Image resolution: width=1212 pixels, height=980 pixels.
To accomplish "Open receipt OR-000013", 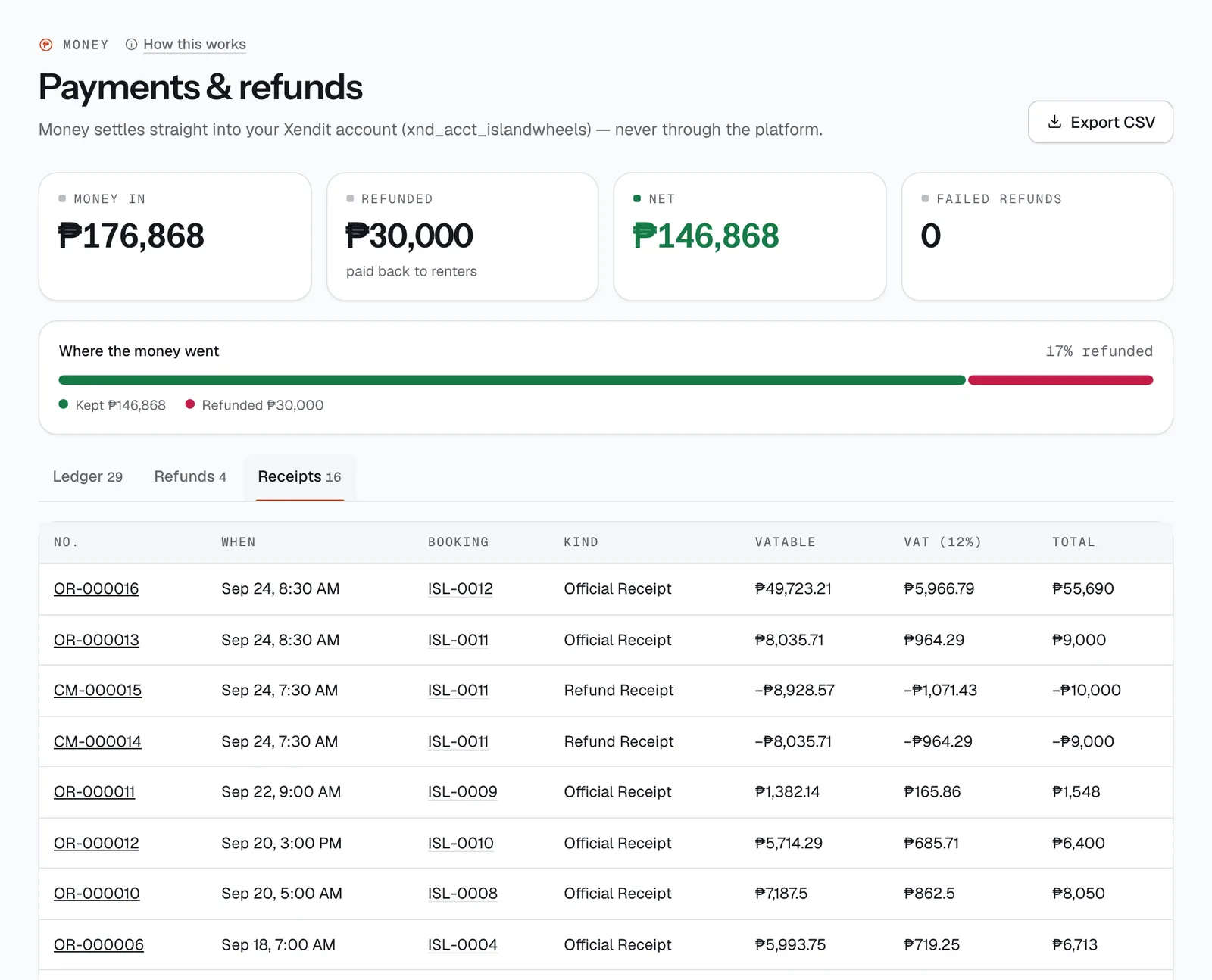I will point(96,641).
